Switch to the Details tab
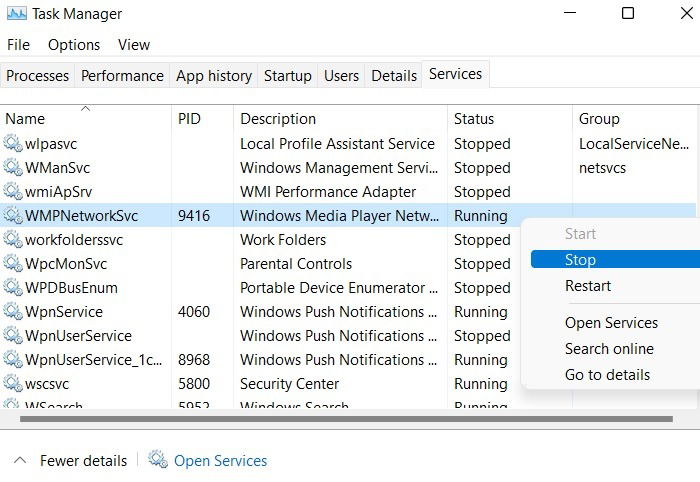 point(394,75)
